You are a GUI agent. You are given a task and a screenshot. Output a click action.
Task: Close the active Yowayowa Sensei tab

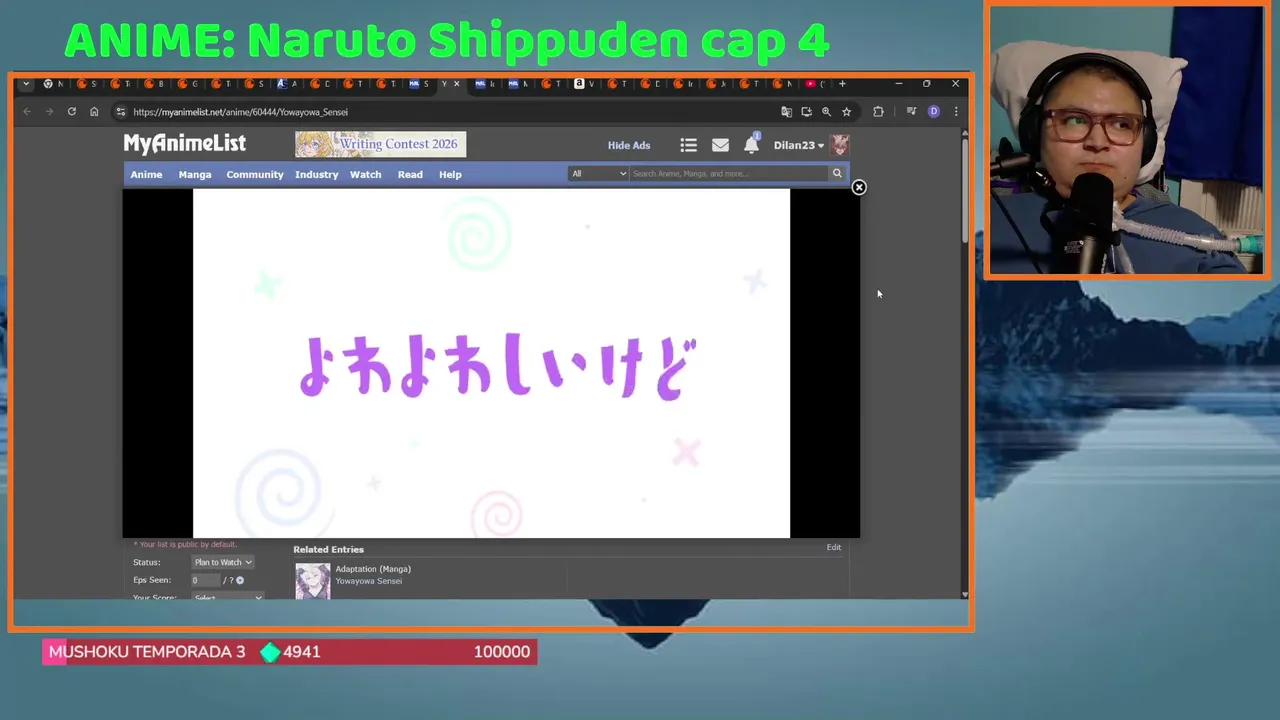tap(457, 84)
